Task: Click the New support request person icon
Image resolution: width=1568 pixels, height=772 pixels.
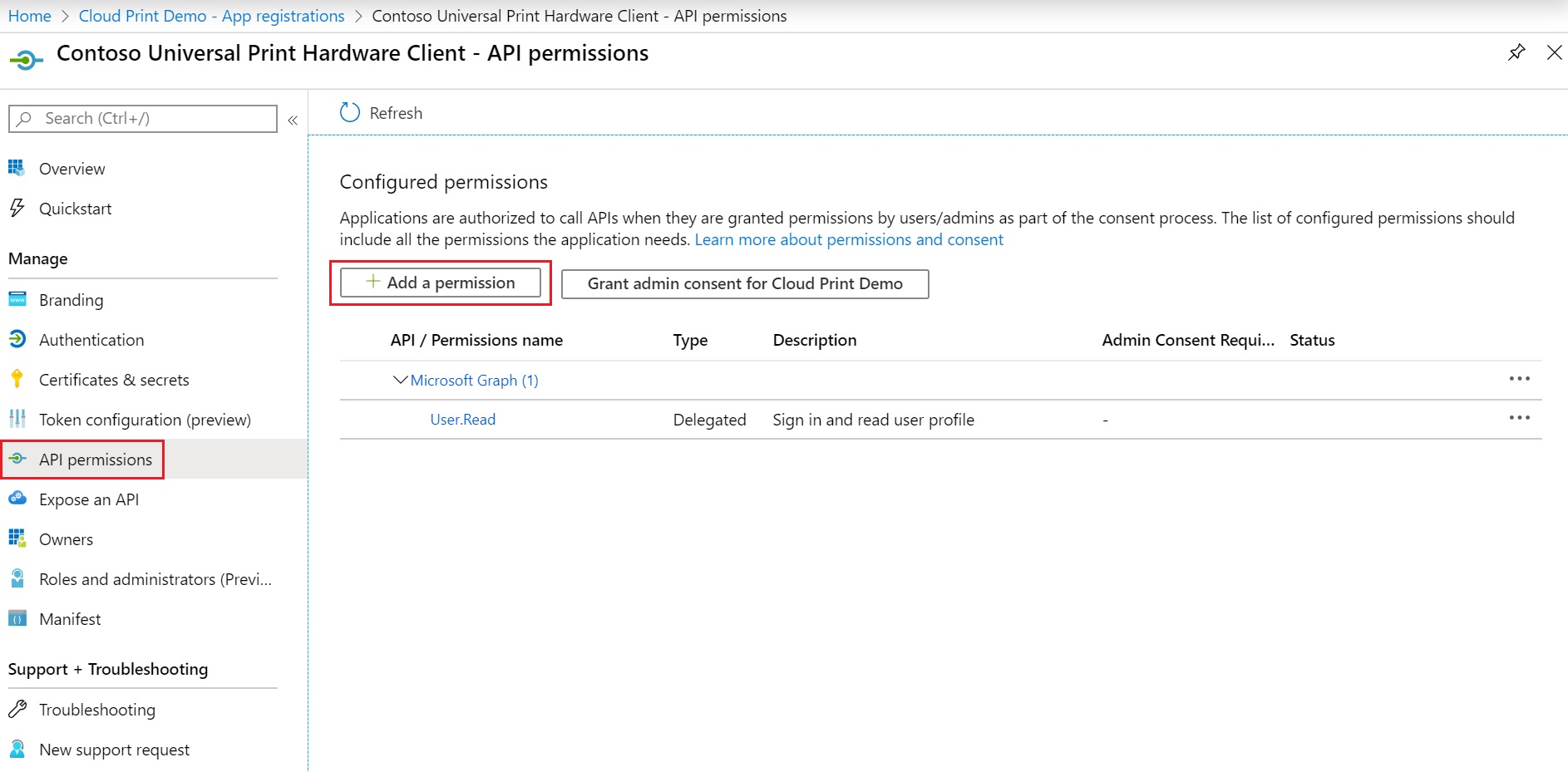Action: (17, 749)
